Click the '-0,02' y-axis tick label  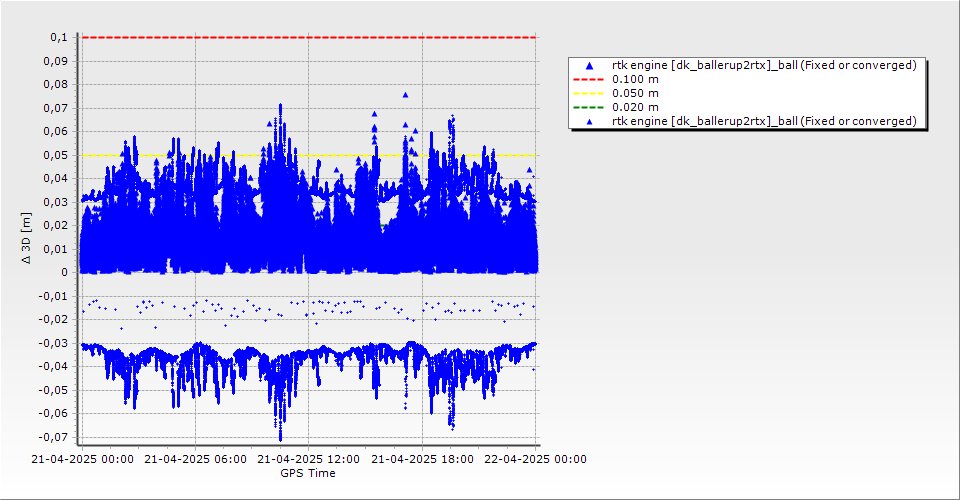53,319
